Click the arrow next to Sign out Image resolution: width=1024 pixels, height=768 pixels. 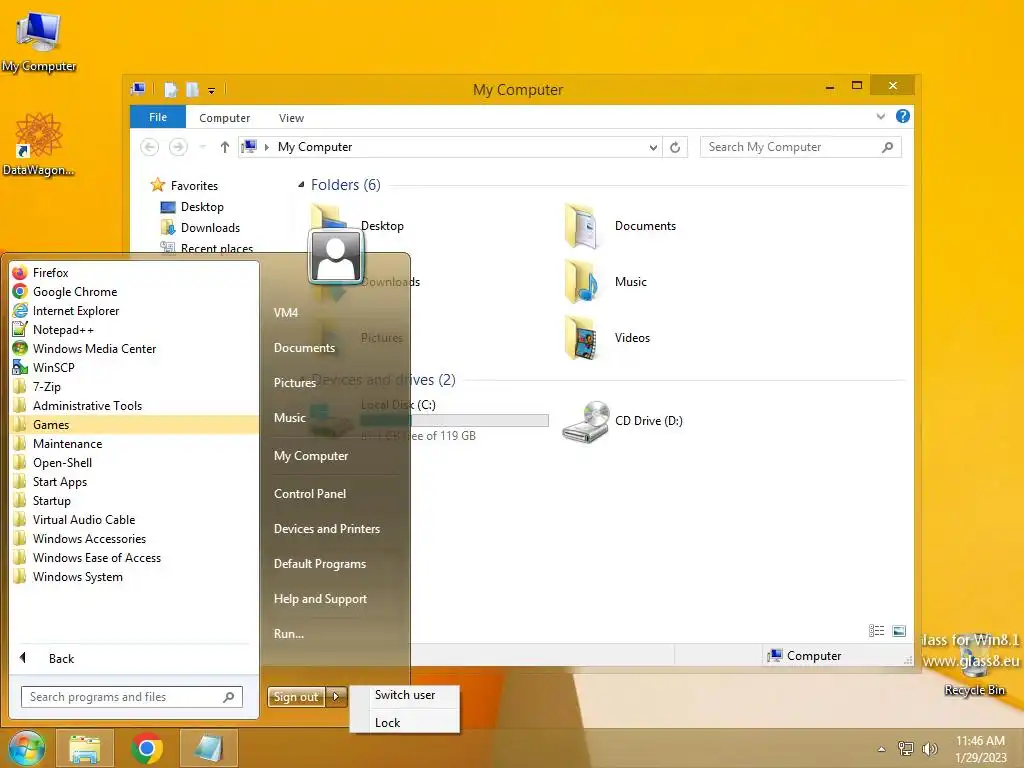(x=336, y=697)
